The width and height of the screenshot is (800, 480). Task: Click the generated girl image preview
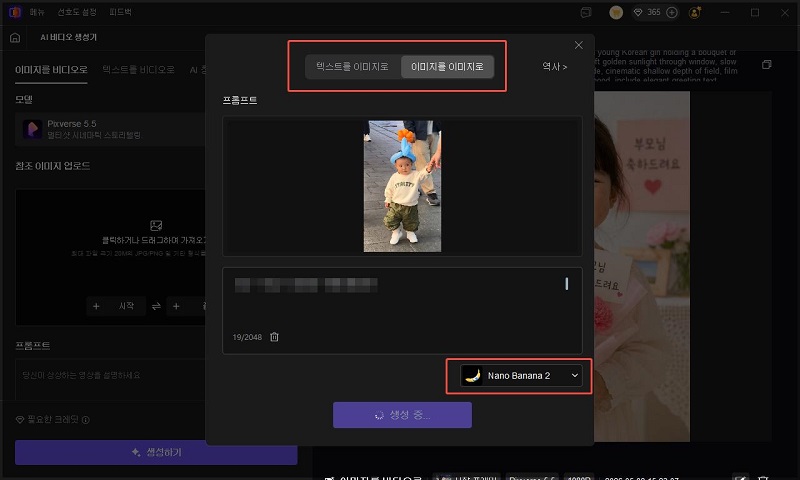642,266
